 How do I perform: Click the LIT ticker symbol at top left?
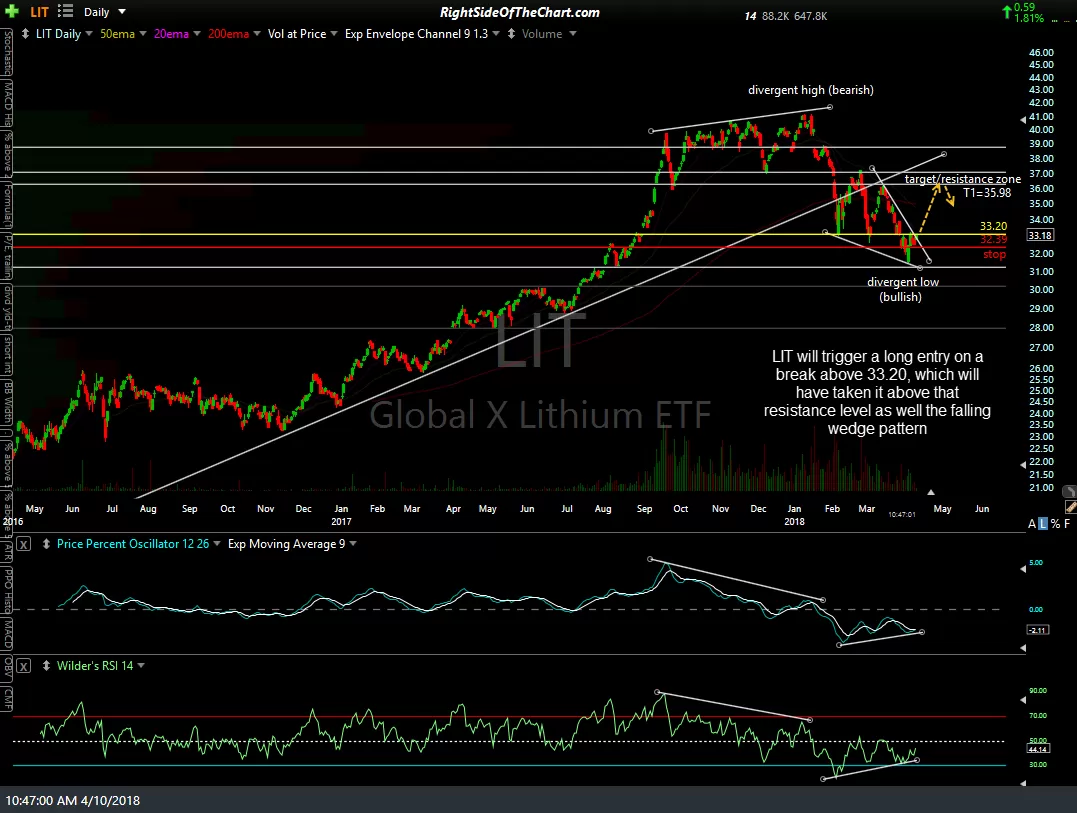point(39,12)
